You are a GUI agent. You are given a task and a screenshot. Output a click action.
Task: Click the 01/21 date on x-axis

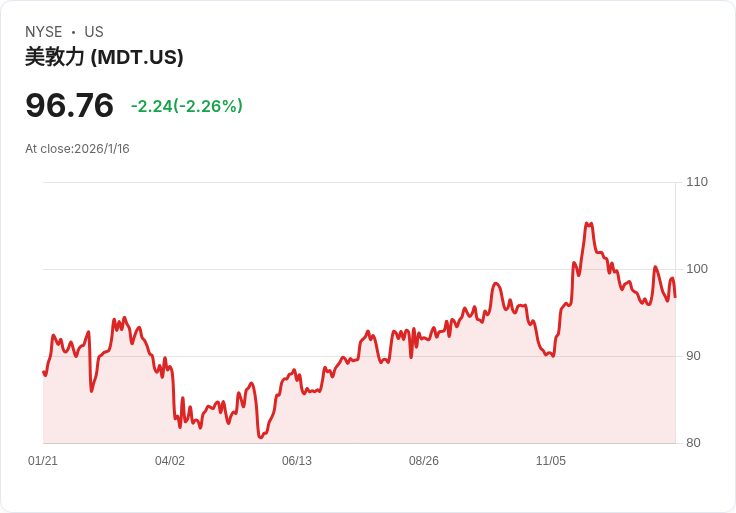(43, 461)
